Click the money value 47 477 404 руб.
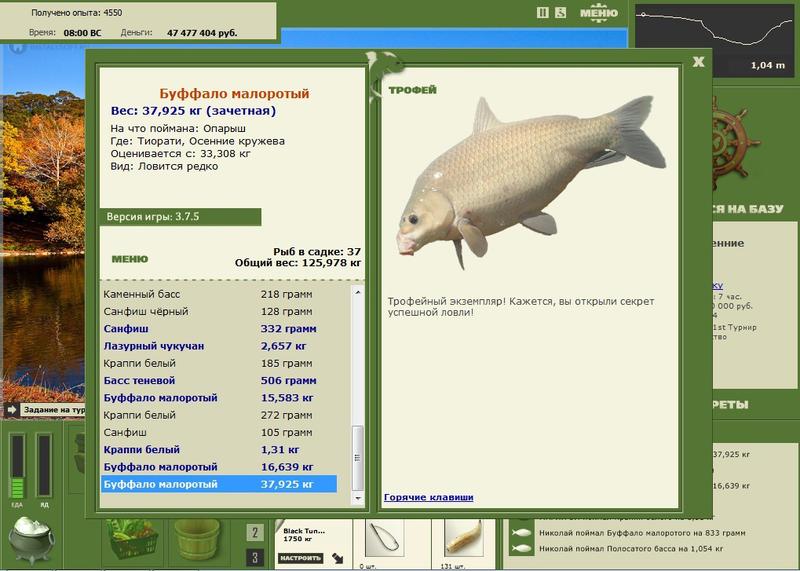Viewport: 800px width, 571px height. click(202, 33)
